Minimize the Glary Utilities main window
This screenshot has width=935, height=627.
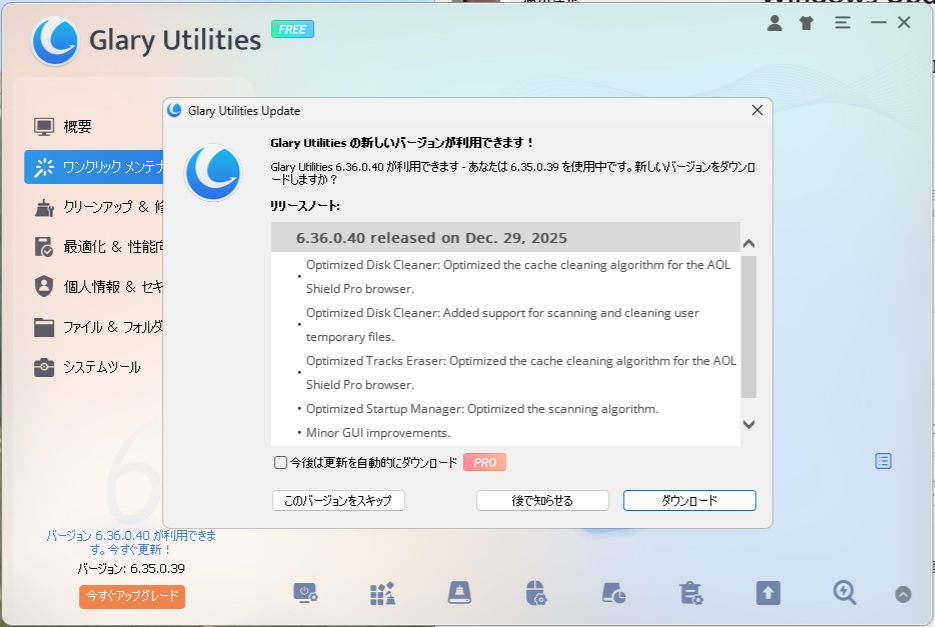tap(878, 23)
